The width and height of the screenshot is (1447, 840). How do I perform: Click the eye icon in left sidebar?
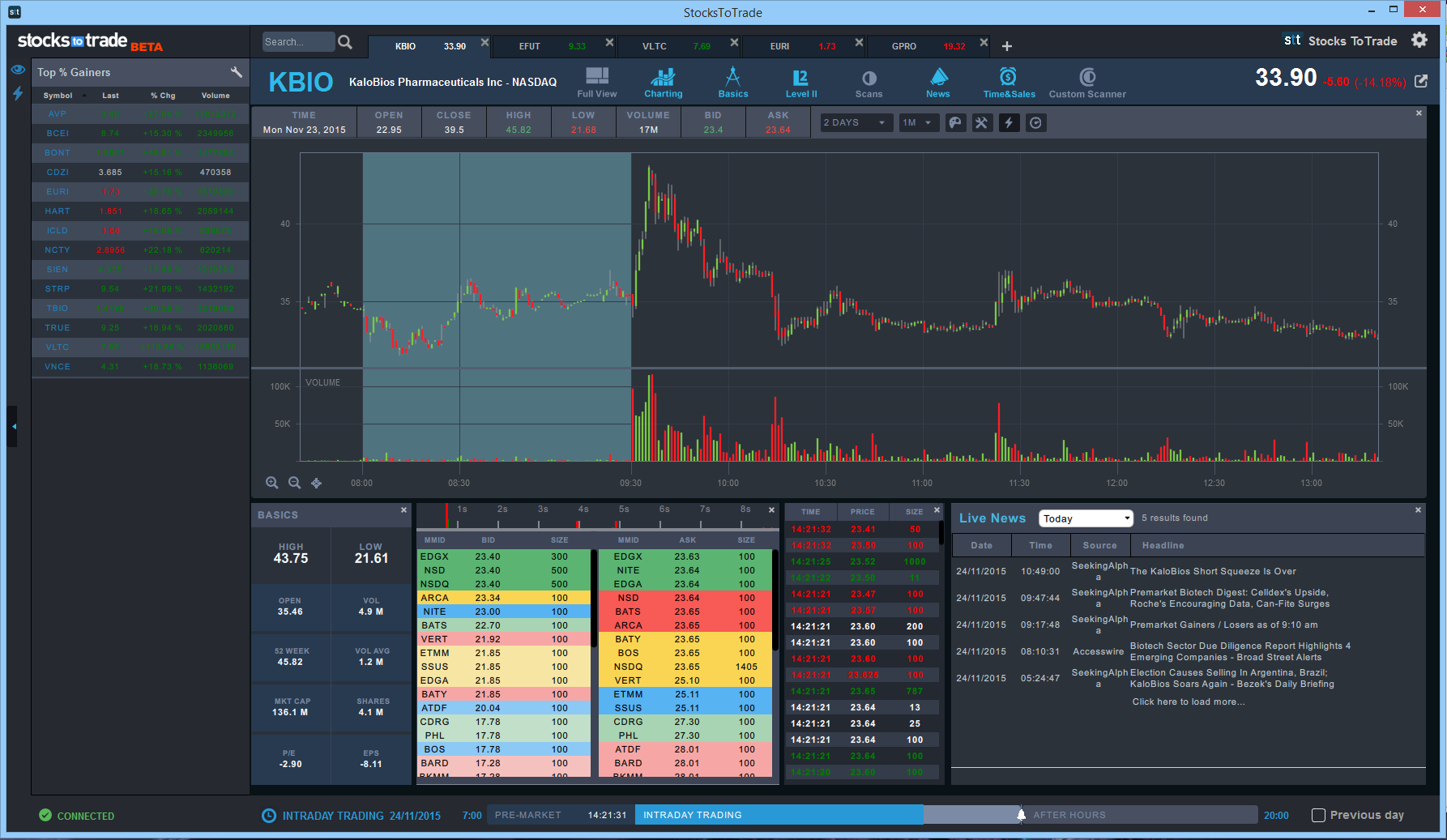(18, 70)
